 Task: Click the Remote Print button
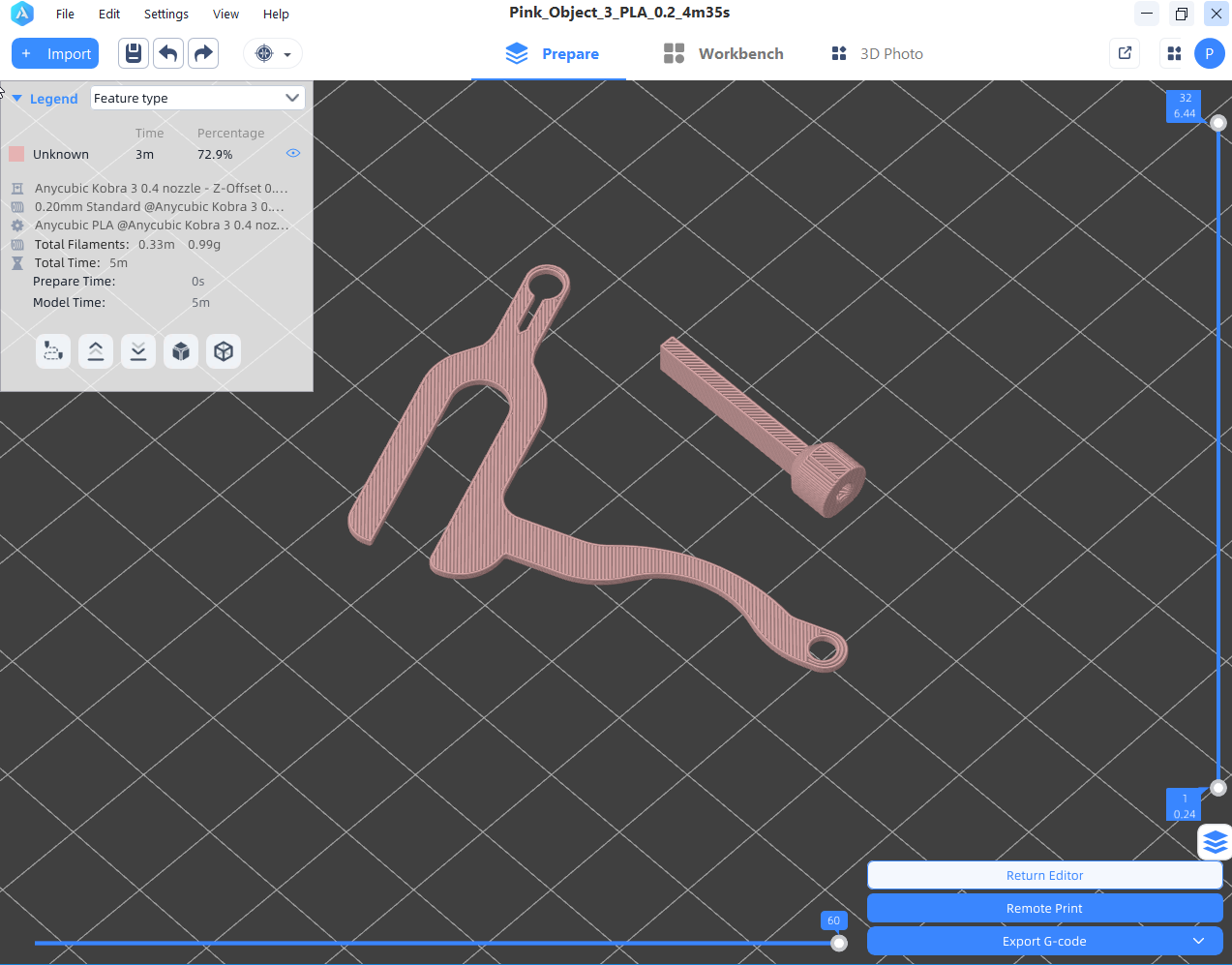(x=1044, y=908)
